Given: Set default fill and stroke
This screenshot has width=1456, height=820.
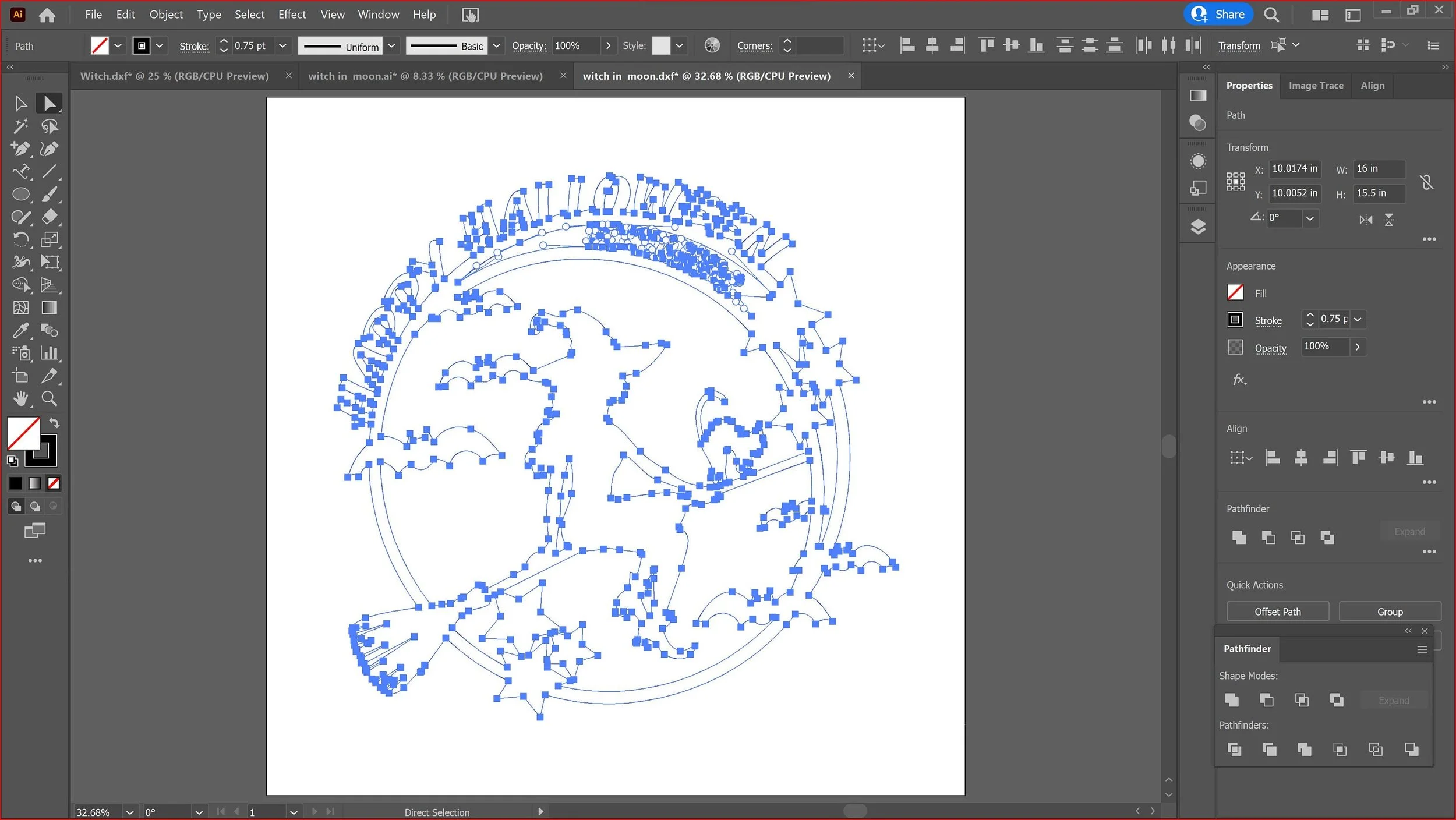Looking at the screenshot, I should (12, 461).
